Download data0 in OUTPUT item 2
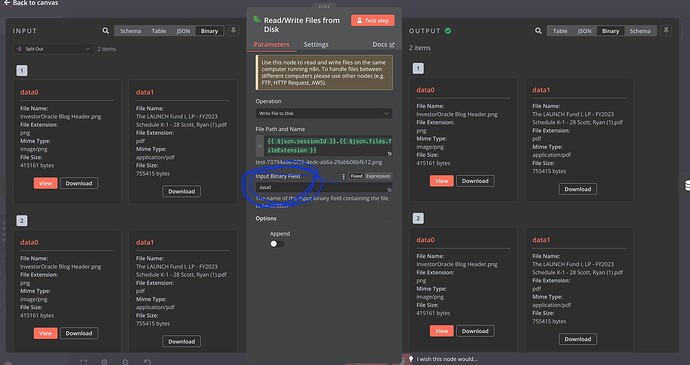690x365 pixels. click(x=475, y=331)
